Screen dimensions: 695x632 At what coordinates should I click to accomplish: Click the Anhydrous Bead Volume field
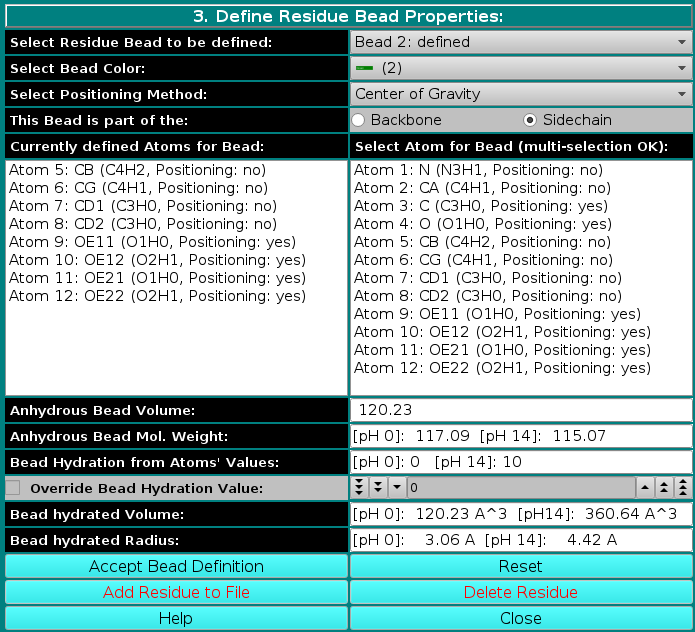521,410
